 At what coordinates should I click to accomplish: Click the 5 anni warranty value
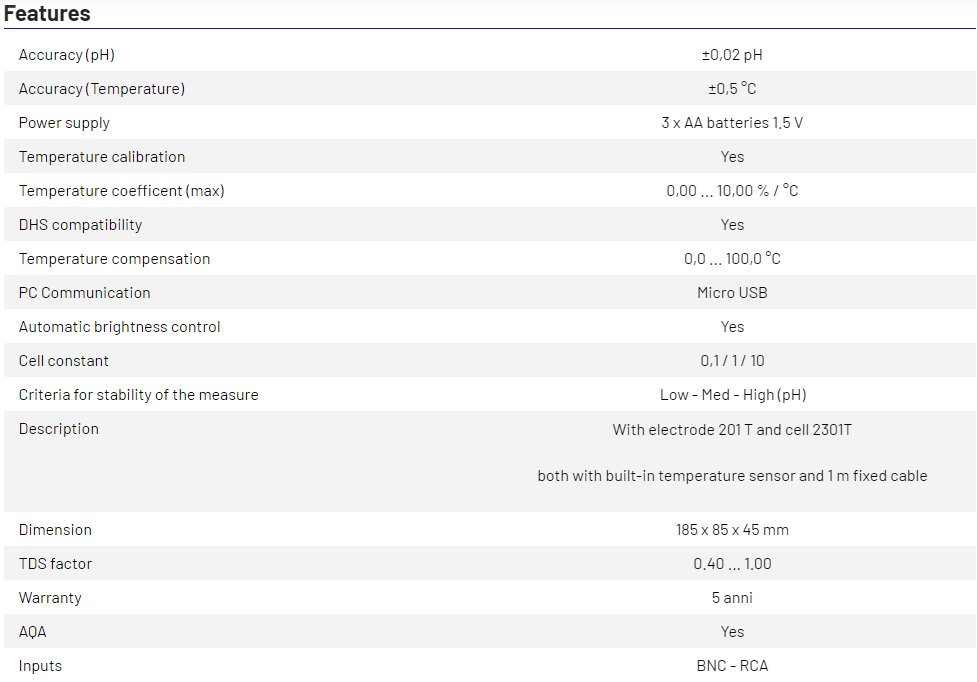pos(732,598)
